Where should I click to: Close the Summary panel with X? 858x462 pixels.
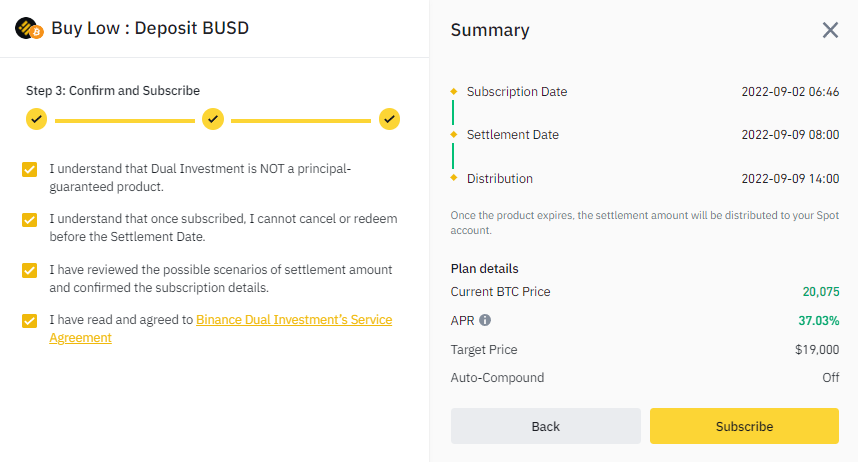point(830,30)
